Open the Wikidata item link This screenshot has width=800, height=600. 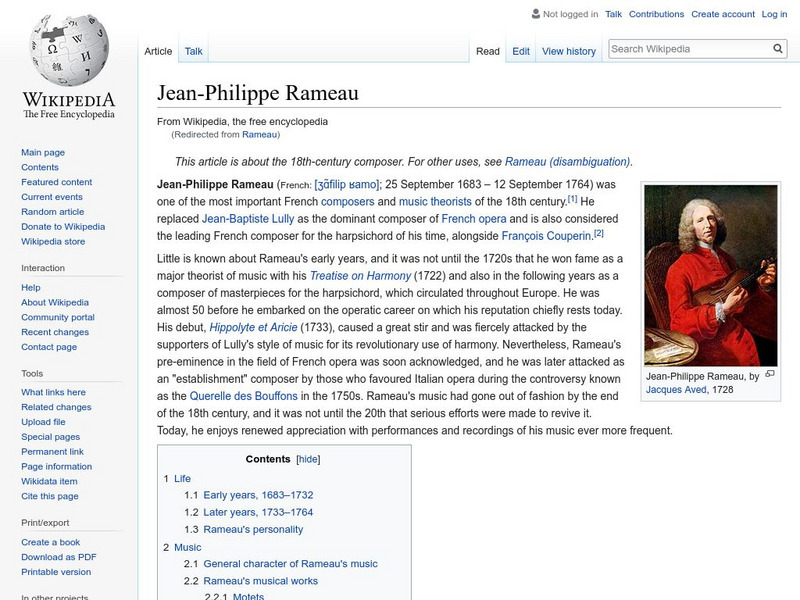[49, 481]
